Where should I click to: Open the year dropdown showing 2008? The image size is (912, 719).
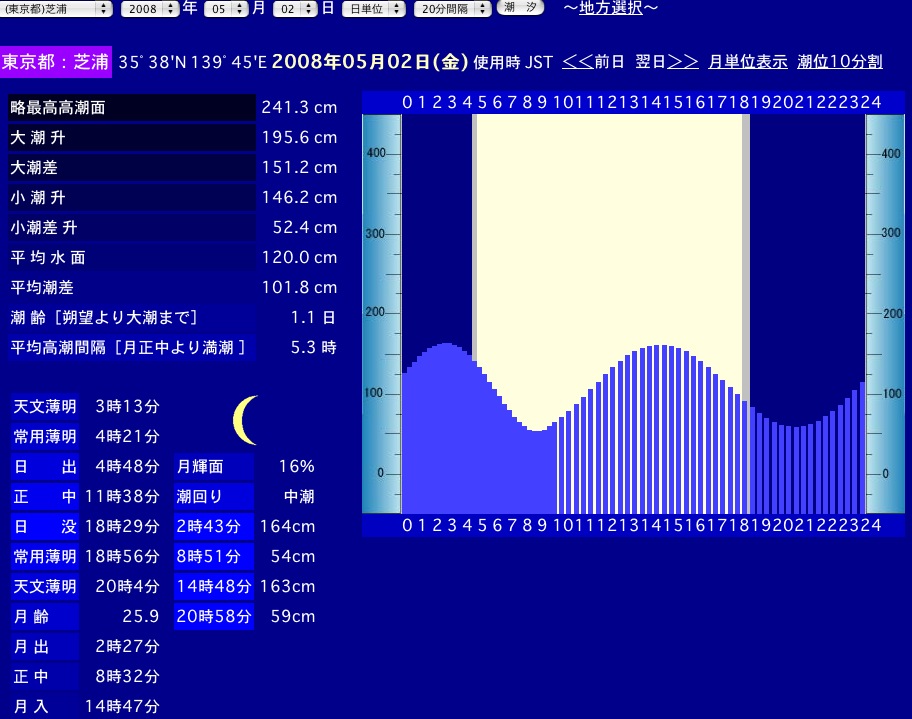(149, 9)
